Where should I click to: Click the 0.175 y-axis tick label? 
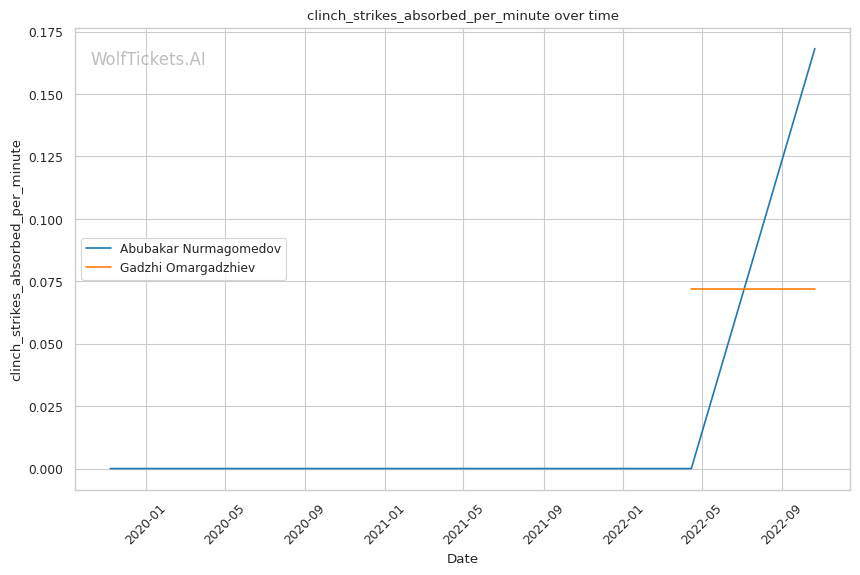point(46,33)
